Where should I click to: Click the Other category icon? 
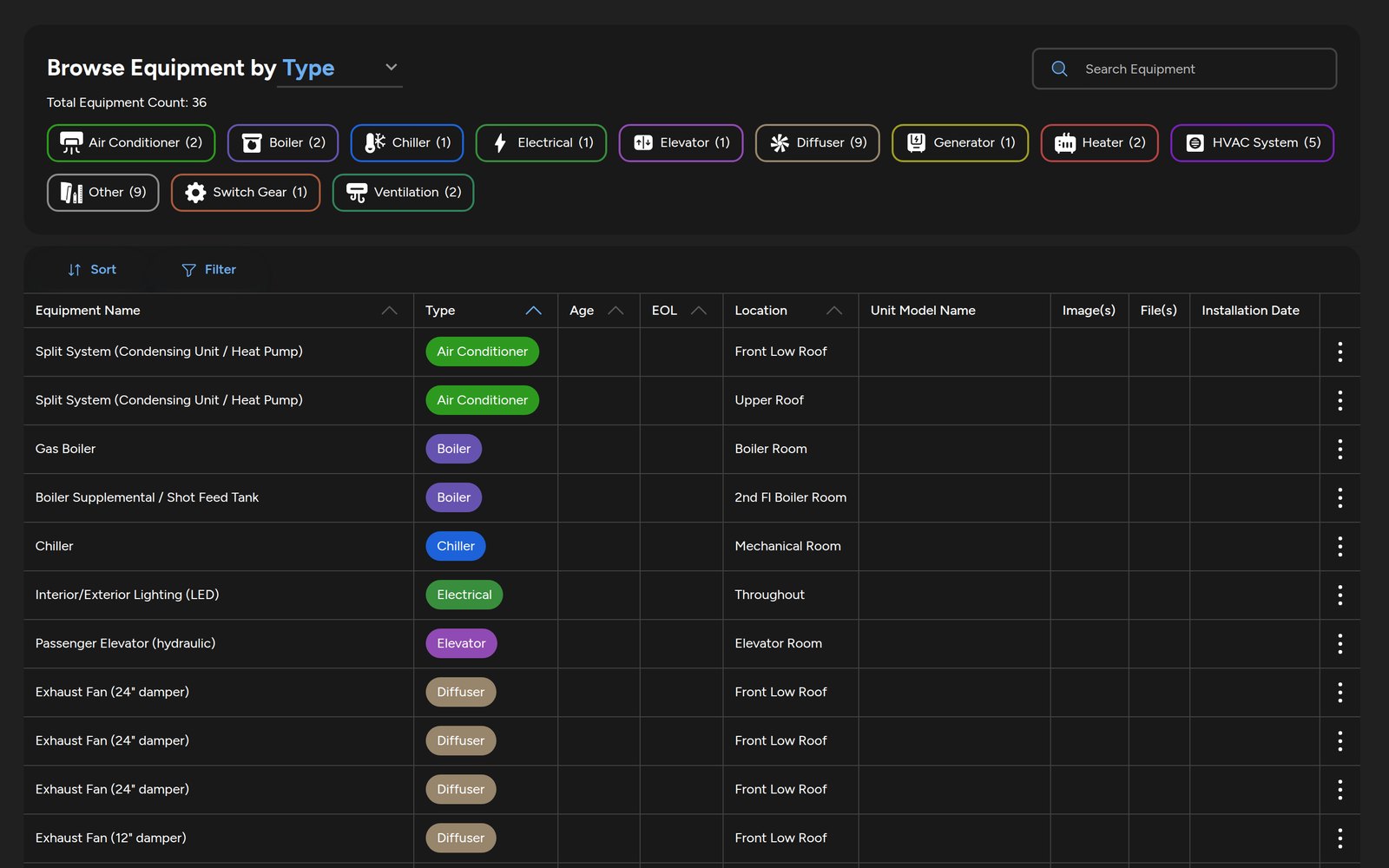click(x=71, y=193)
